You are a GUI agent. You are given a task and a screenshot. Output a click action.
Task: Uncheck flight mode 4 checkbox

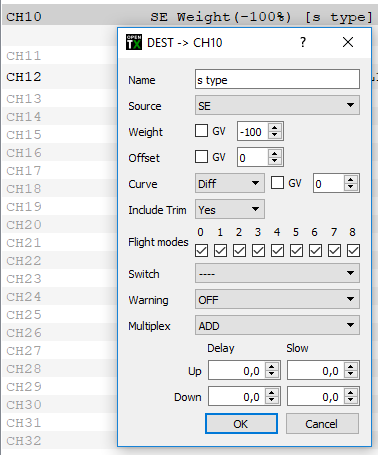277,251
